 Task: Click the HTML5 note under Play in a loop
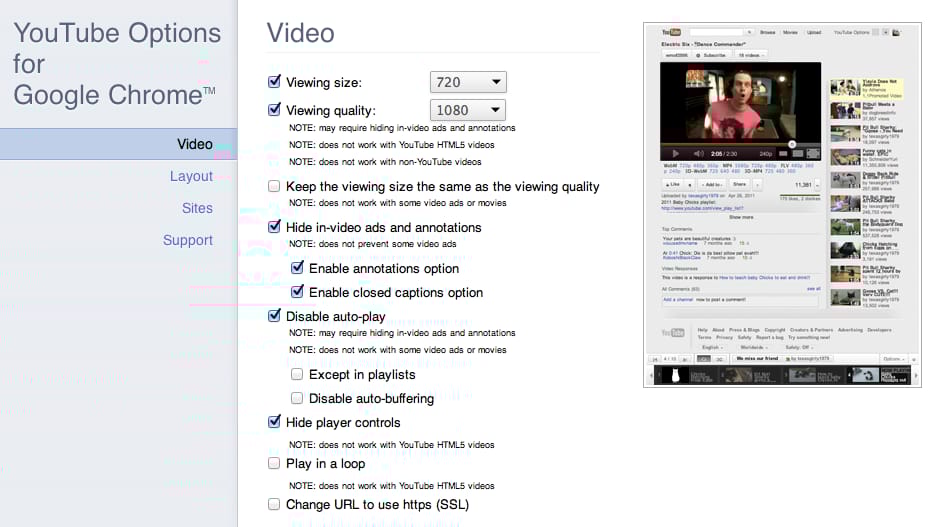(391, 486)
